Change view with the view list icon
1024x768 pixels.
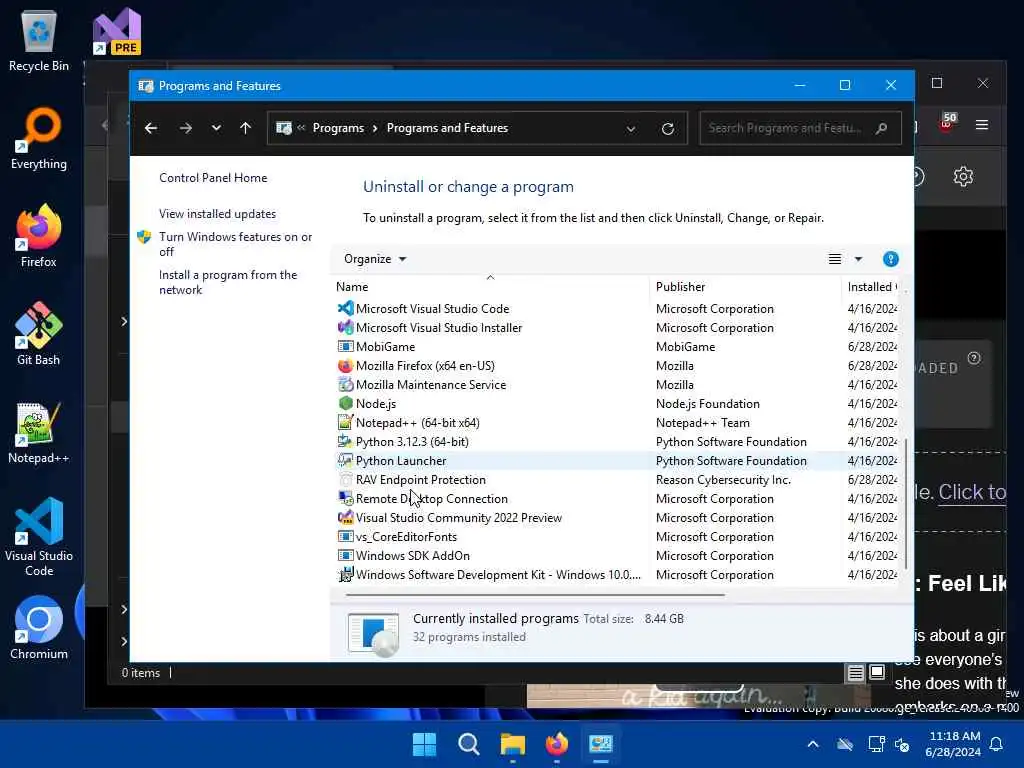(x=835, y=259)
